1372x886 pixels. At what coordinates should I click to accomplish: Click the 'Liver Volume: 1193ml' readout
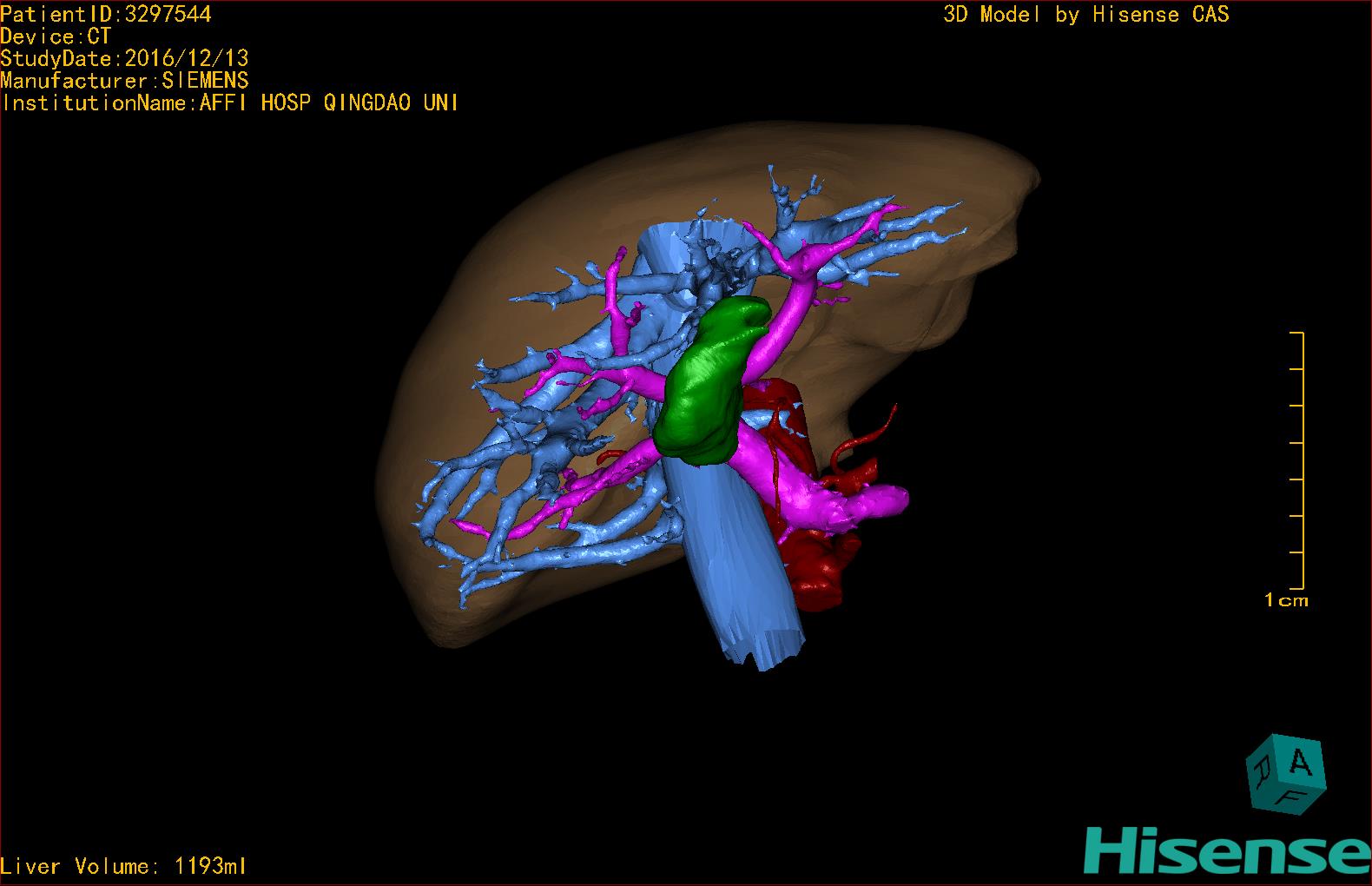[124, 866]
